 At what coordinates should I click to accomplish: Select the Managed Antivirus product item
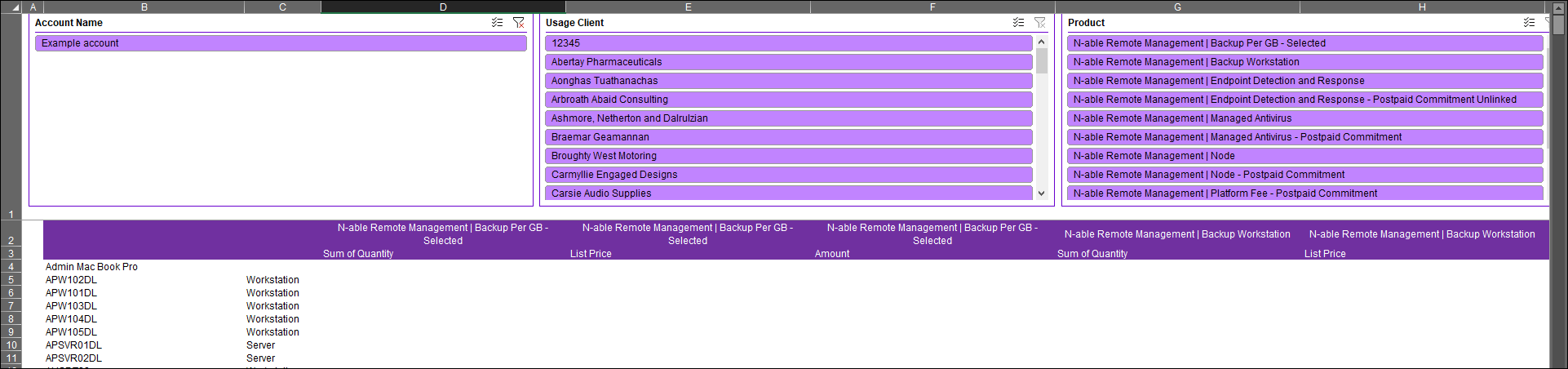(1304, 118)
